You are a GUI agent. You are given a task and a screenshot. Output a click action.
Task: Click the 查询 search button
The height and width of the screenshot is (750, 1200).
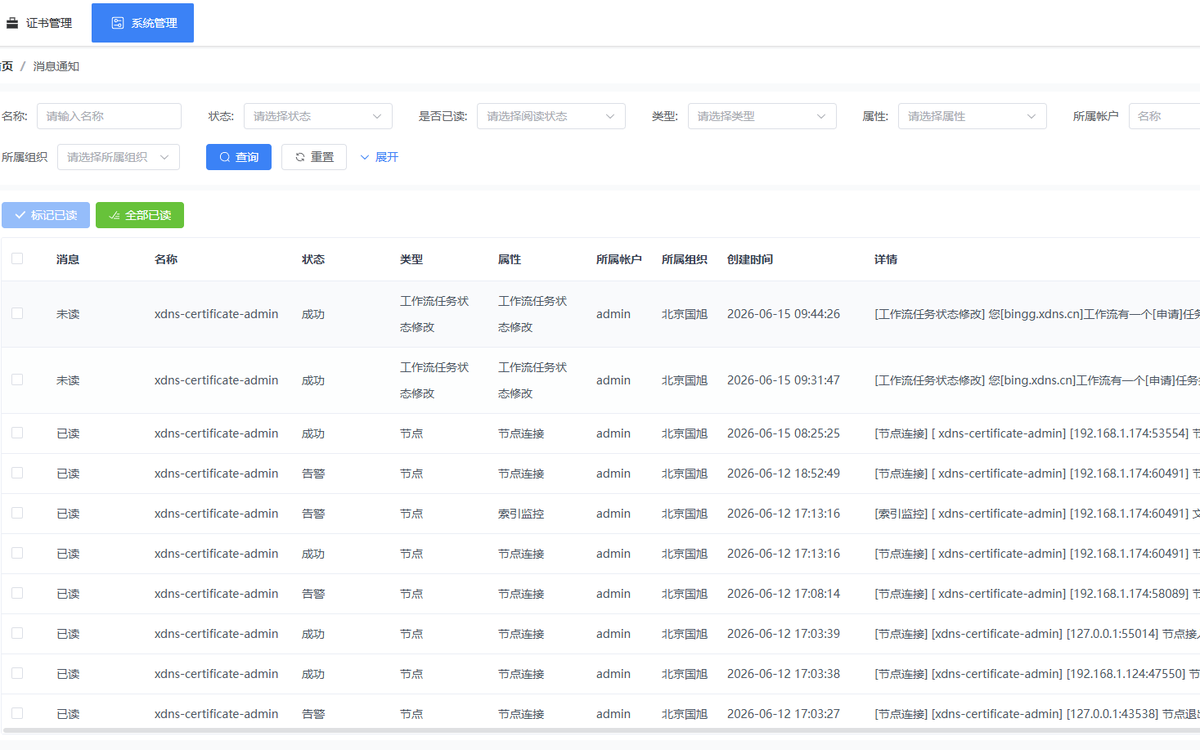(239, 157)
